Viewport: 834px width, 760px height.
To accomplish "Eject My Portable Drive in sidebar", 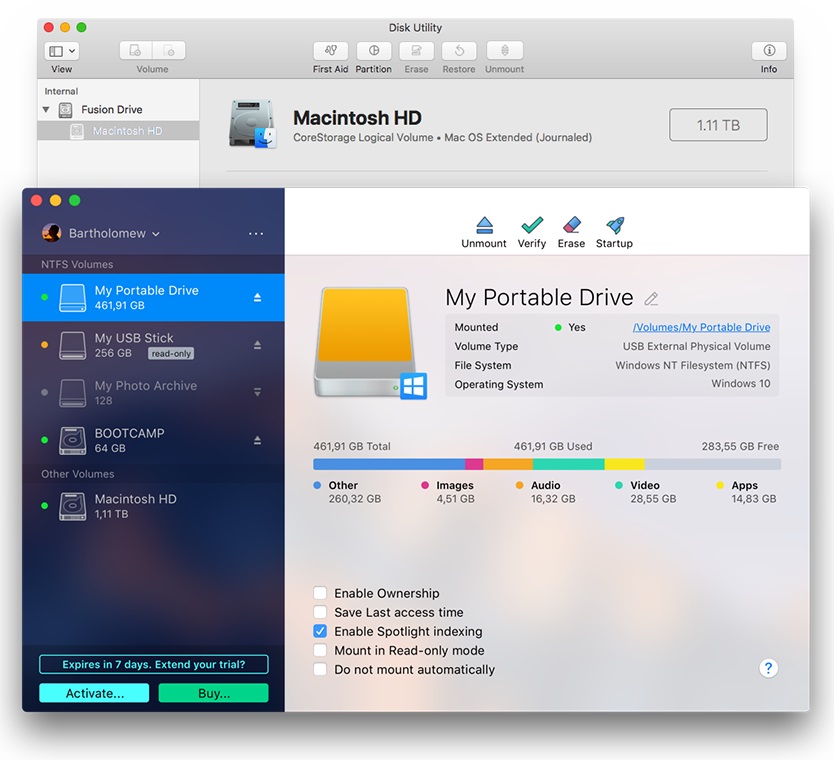I will [x=257, y=297].
